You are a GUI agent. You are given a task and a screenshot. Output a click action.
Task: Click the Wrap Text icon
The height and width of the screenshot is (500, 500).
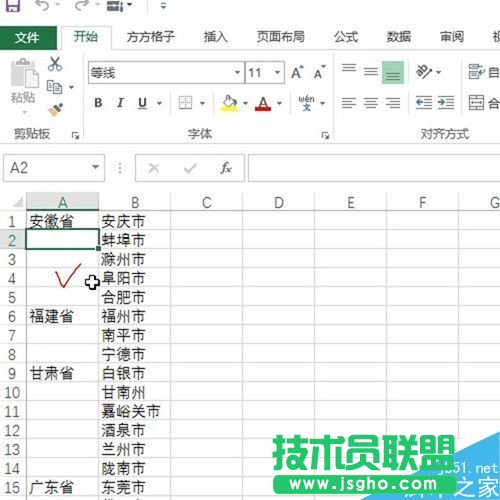(476, 72)
